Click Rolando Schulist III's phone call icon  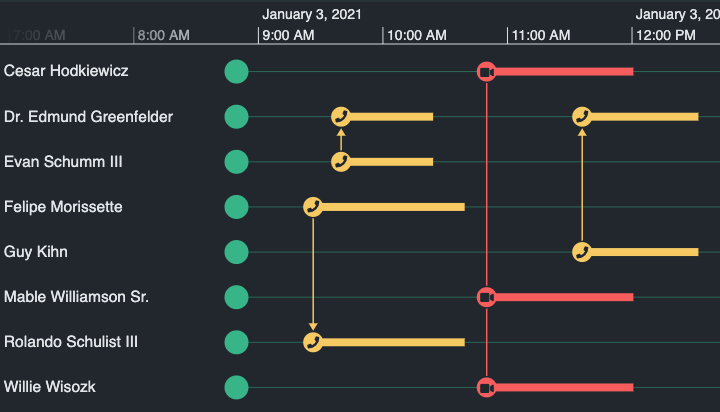click(x=313, y=342)
